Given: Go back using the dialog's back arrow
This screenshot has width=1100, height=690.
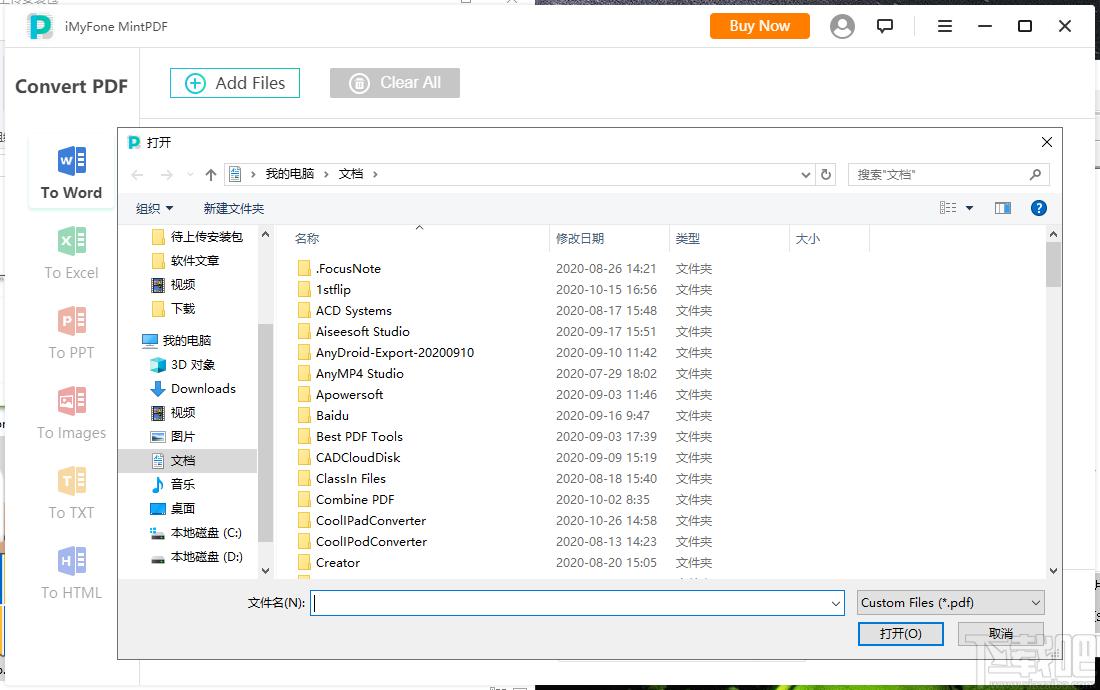Looking at the screenshot, I should [x=138, y=175].
